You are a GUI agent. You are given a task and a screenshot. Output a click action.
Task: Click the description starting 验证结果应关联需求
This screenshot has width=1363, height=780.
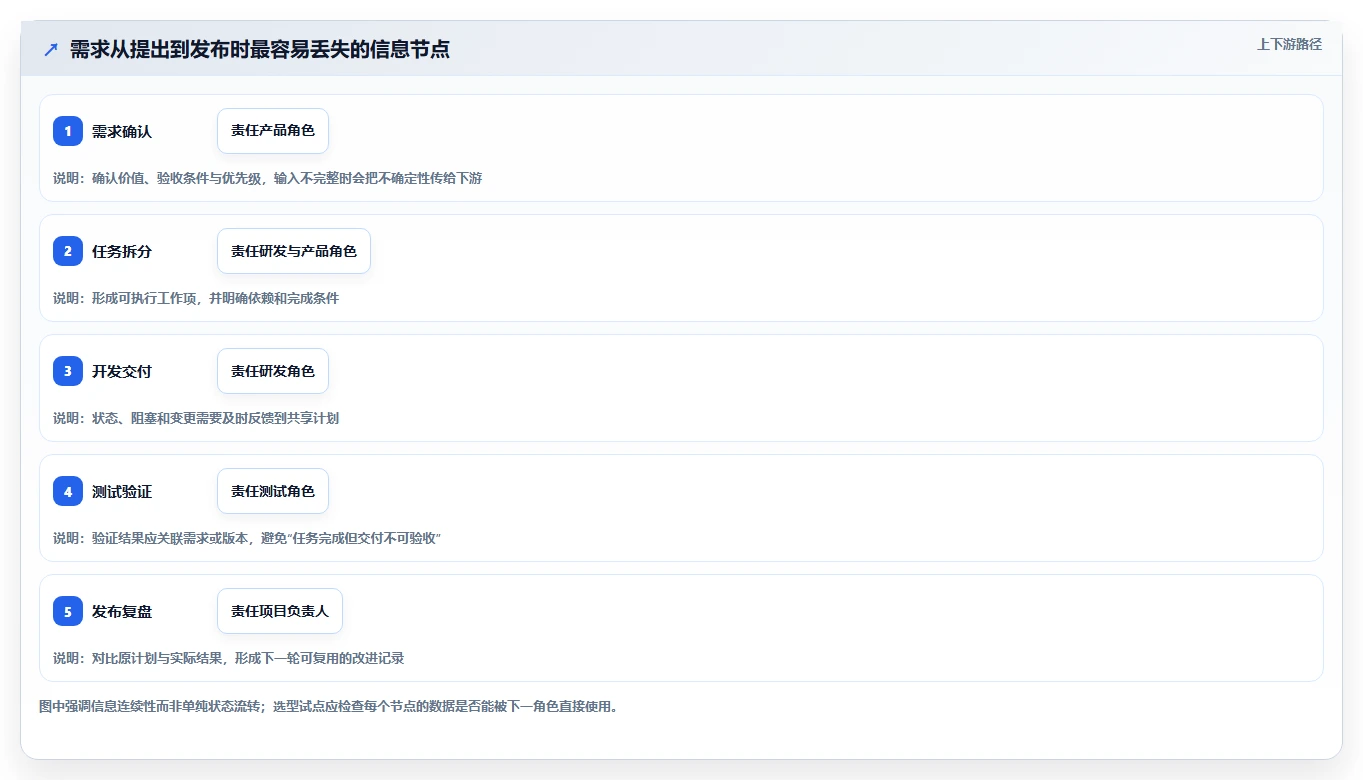[248, 538]
